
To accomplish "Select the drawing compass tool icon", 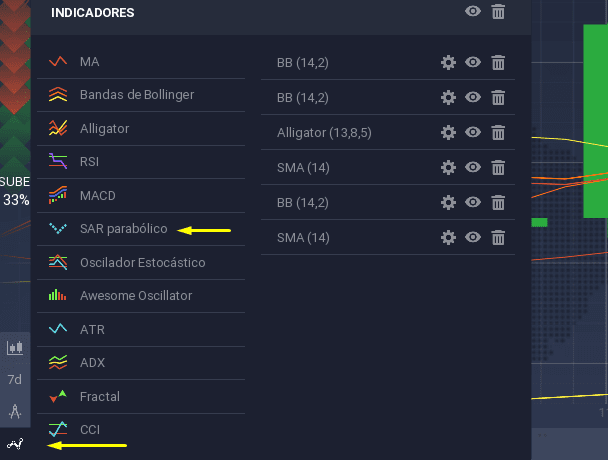I will click(x=15, y=412).
